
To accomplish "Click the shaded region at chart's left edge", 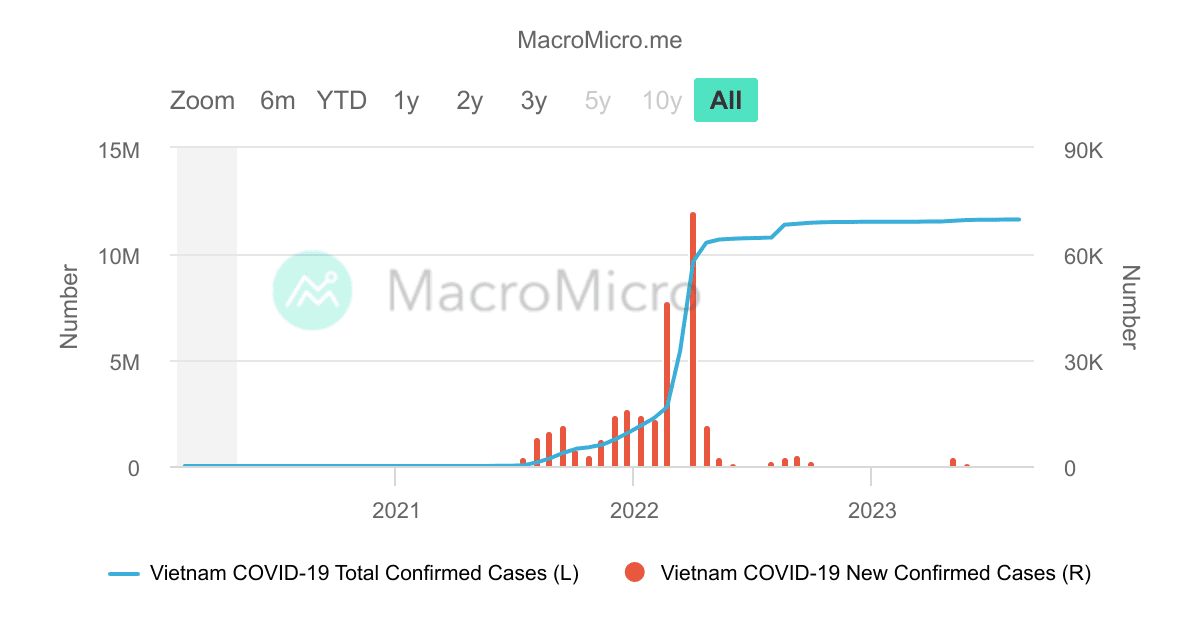I will point(205,300).
